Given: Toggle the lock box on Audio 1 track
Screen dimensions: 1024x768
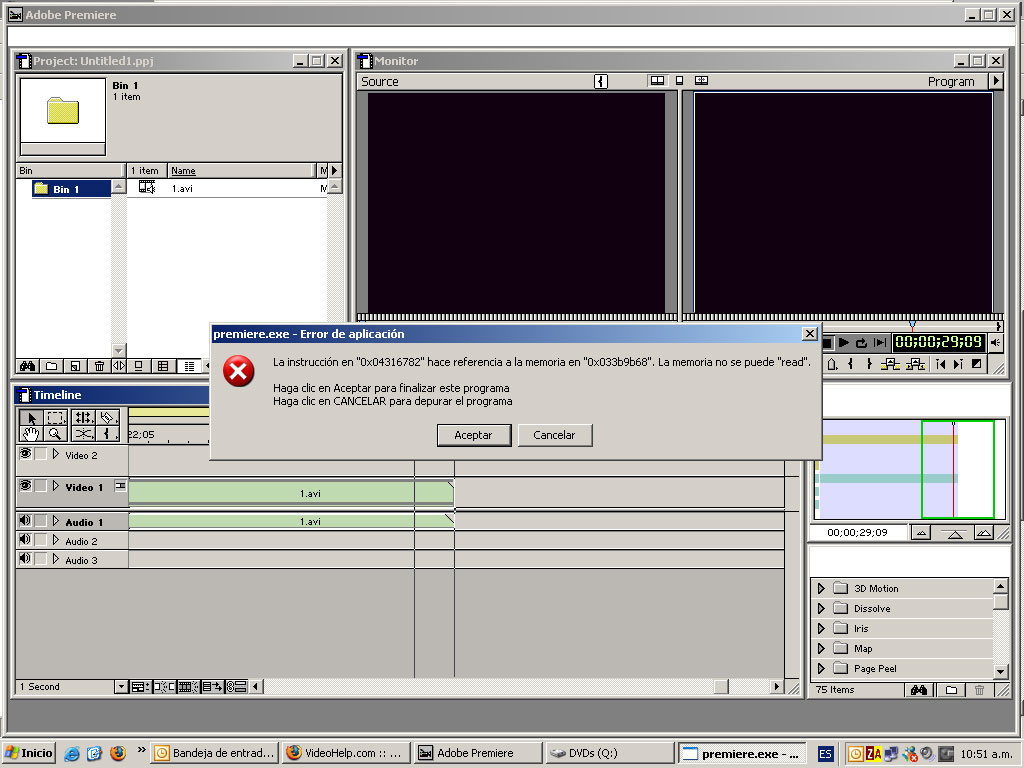Looking at the screenshot, I should pos(40,521).
